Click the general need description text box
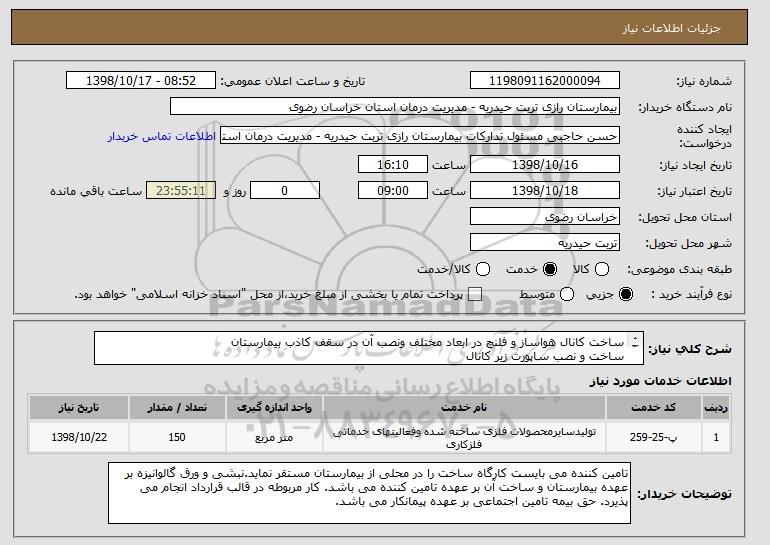 click(369, 348)
